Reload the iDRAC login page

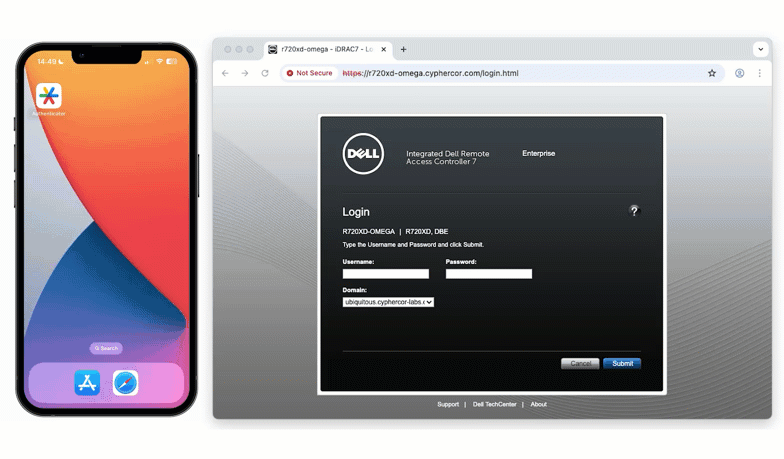point(265,73)
